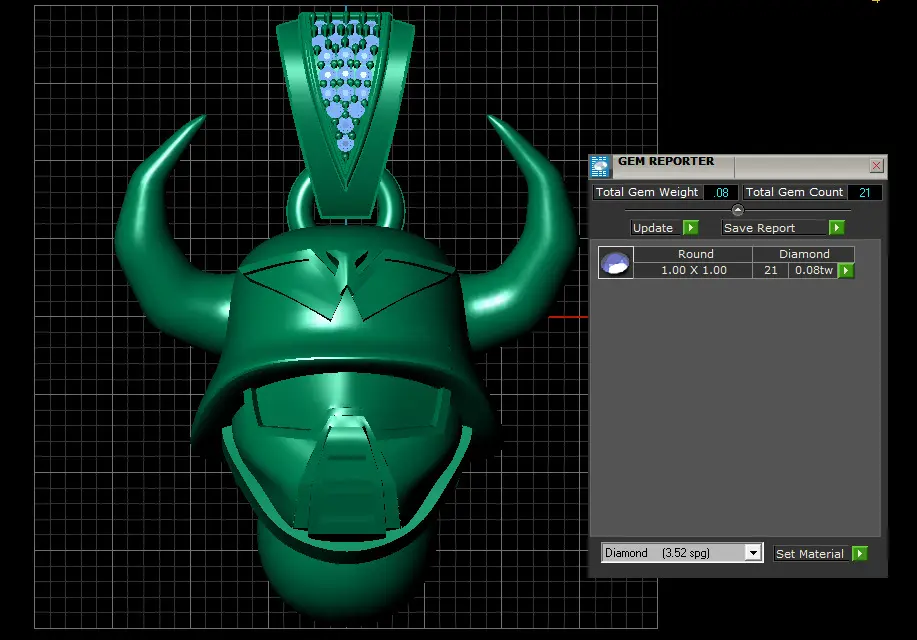This screenshot has width=917, height=640.
Task: Collapse panel using the small up-arrow handle
Action: [737, 209]
